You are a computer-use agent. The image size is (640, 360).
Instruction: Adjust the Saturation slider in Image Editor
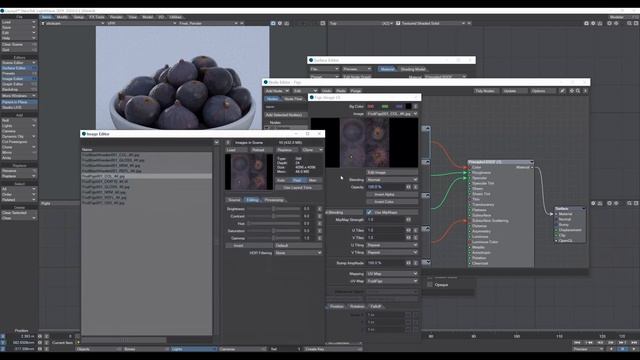coord(273,231)
